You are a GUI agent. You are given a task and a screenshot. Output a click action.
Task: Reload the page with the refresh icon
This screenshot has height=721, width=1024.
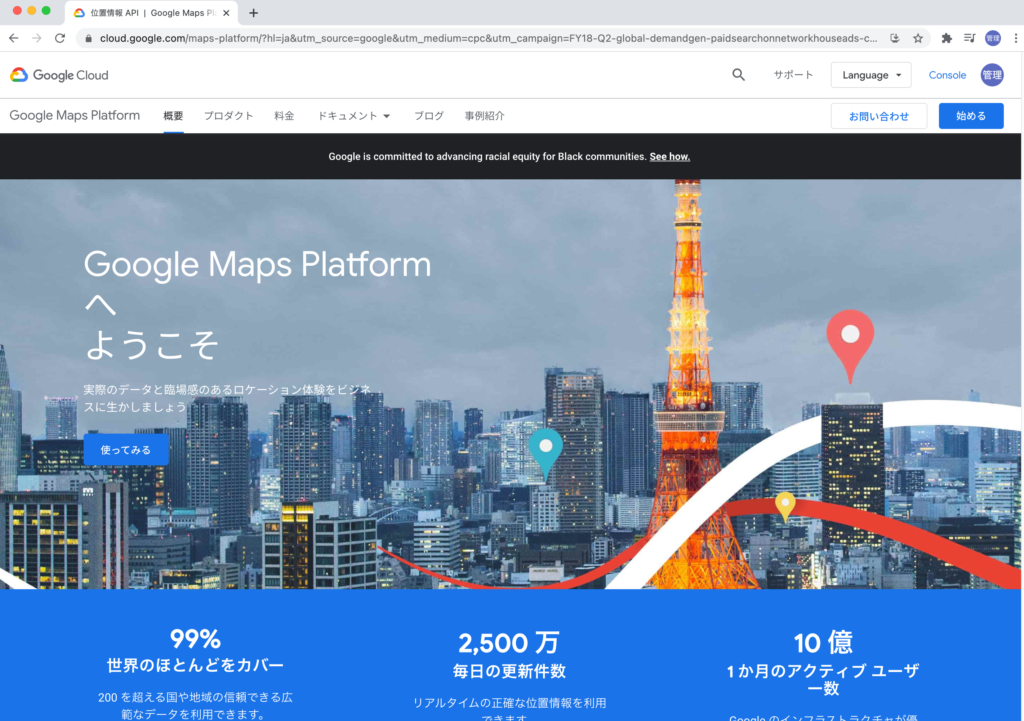[x=60, y=39]
